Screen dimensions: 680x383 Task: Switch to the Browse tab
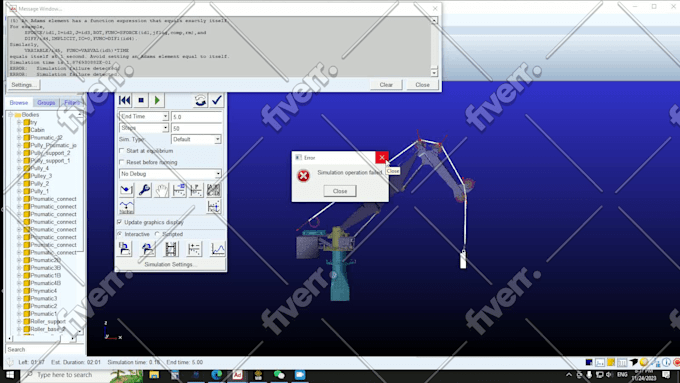[x=19, y=103]
